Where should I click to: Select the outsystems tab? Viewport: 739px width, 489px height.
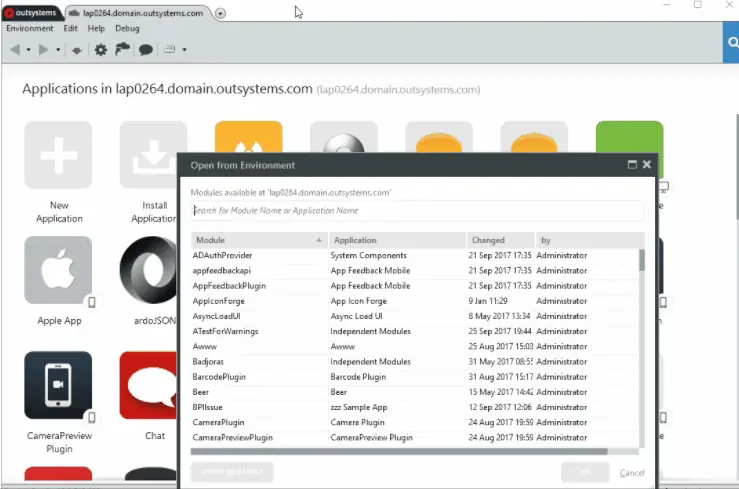[x=31, y=13]
